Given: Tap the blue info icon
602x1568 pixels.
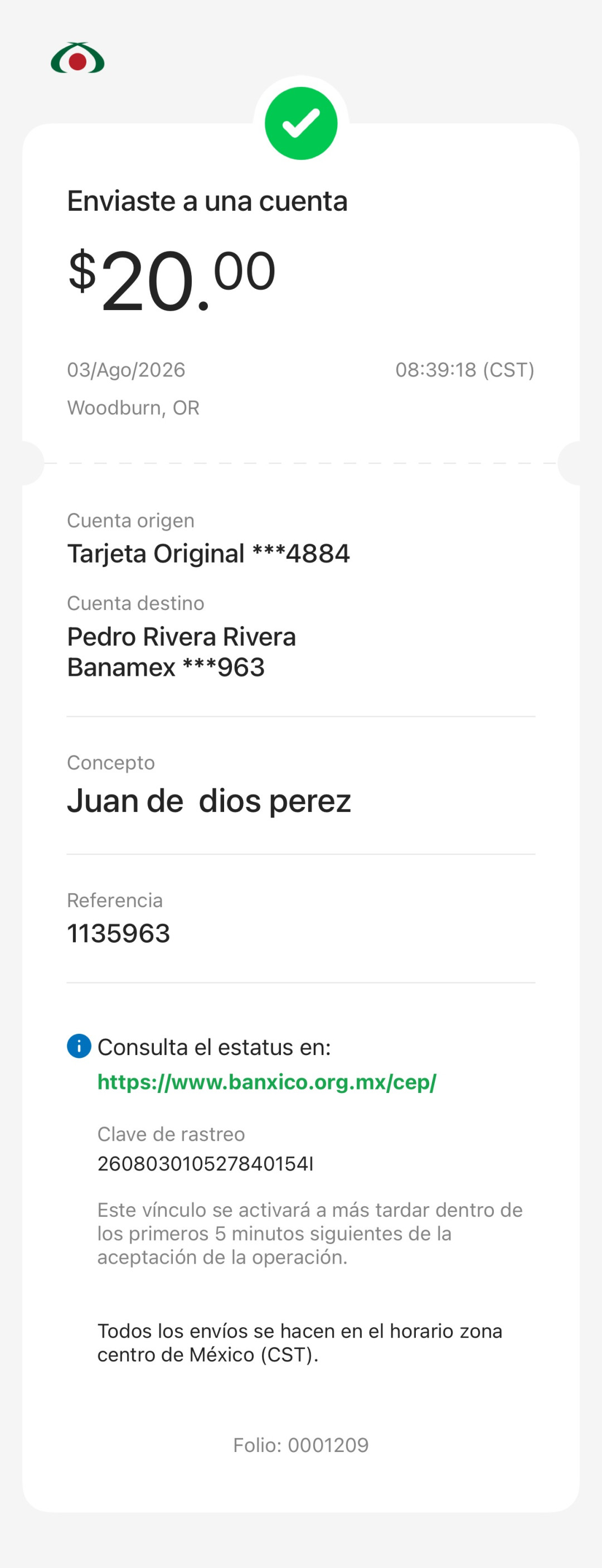Looking at the screenshot, I should [x=79, y=1046].
